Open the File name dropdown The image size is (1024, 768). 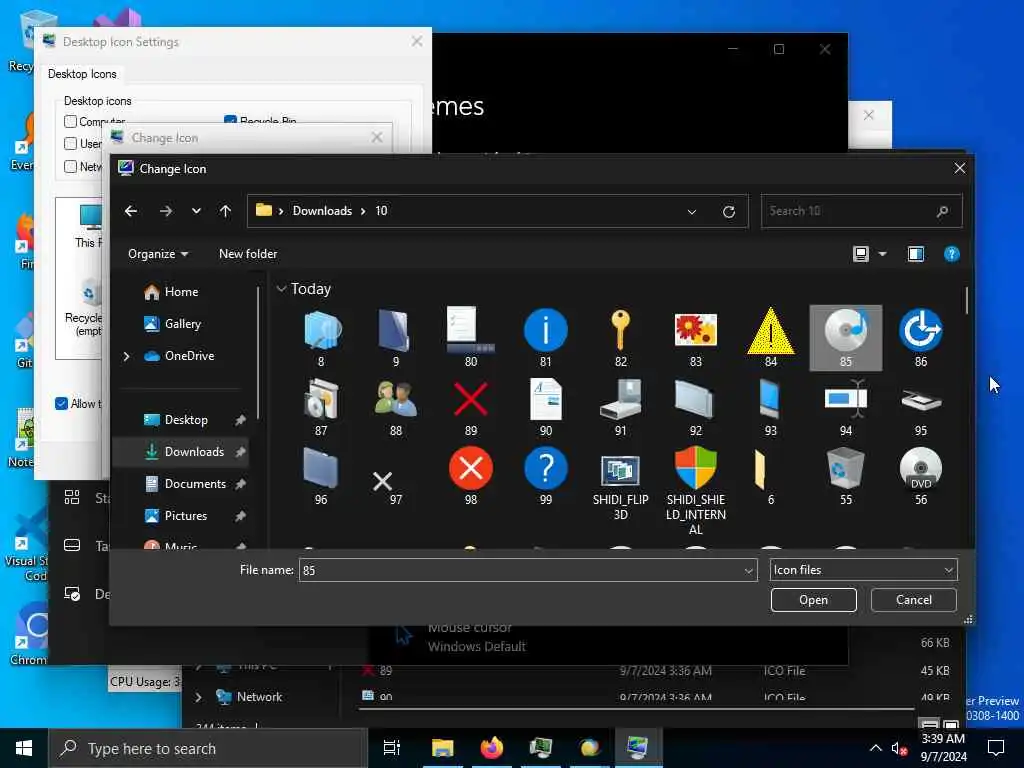(748, 571)
